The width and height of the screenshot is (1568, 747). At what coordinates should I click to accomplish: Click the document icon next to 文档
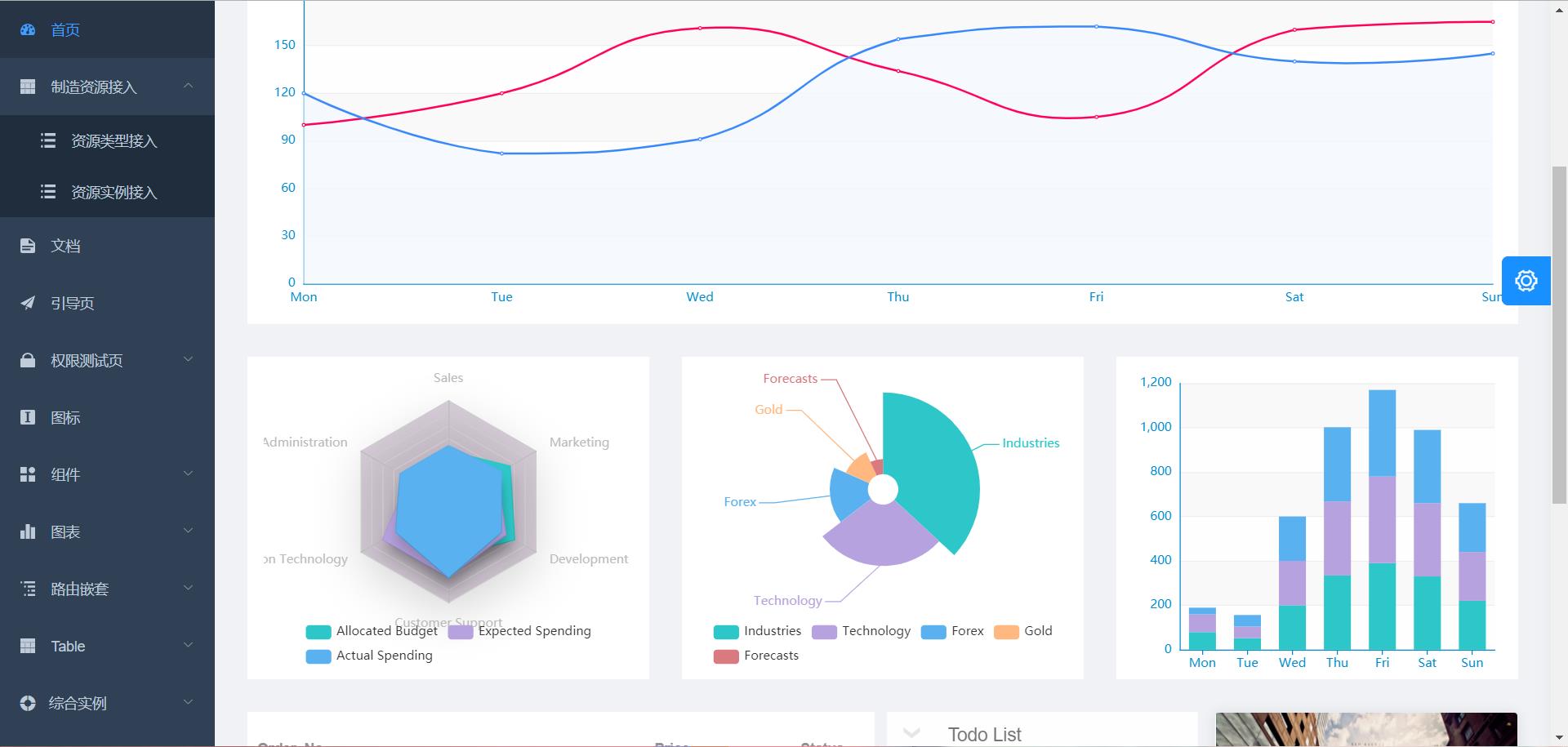click(28, 246)
